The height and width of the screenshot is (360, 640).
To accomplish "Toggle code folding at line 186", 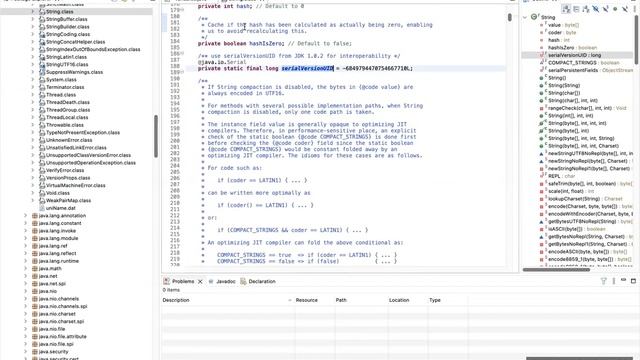I will (182, 53).
